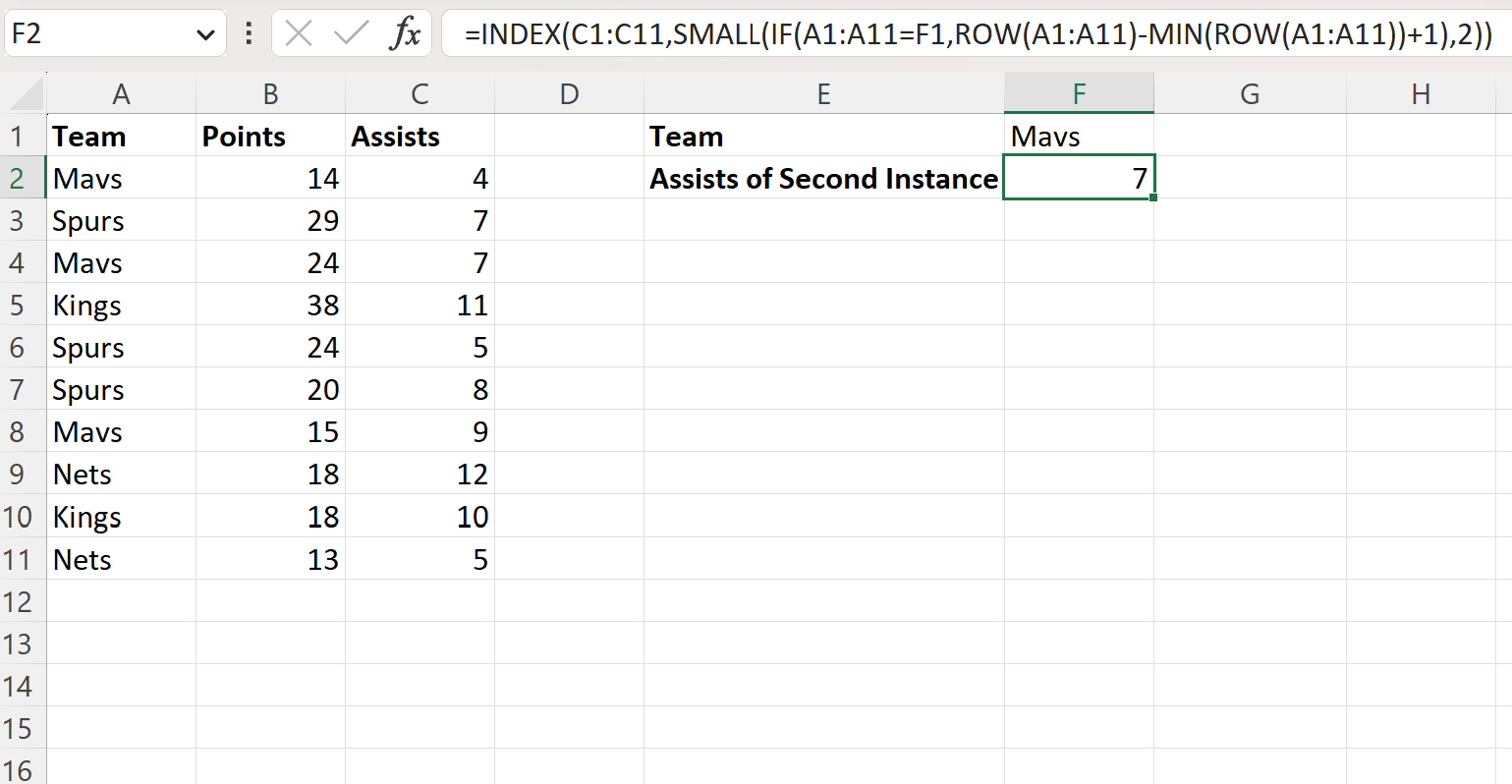The height and width of the screenshot is (784, 1512).
Task: Select the cell with 38 points
Action: pyautogui.click(x=270, y=306)
